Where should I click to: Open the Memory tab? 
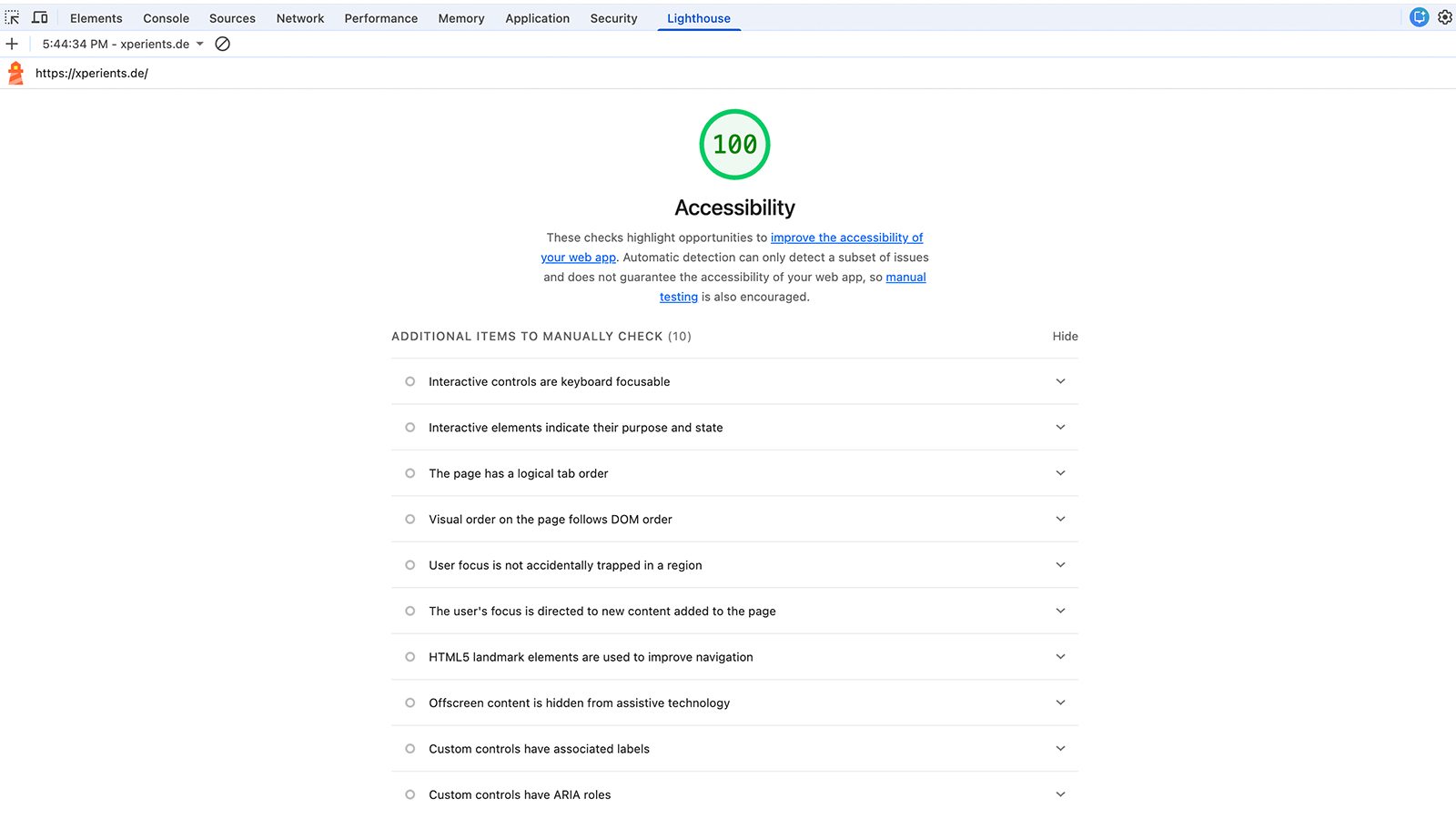461,18
